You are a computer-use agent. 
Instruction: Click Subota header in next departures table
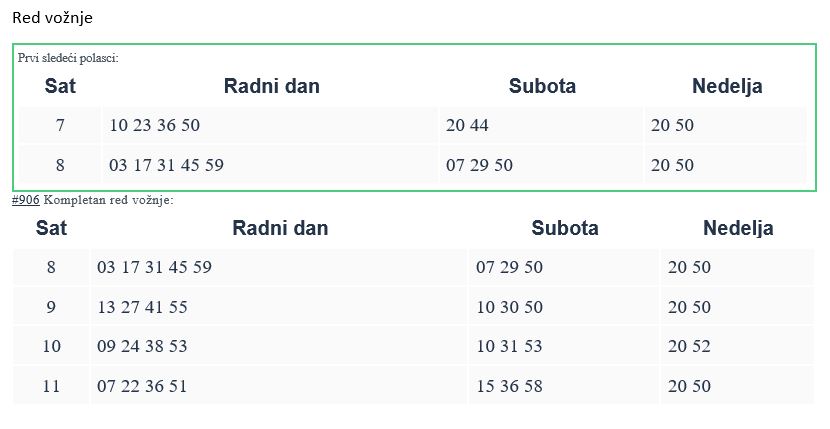[x=542, y=86]
